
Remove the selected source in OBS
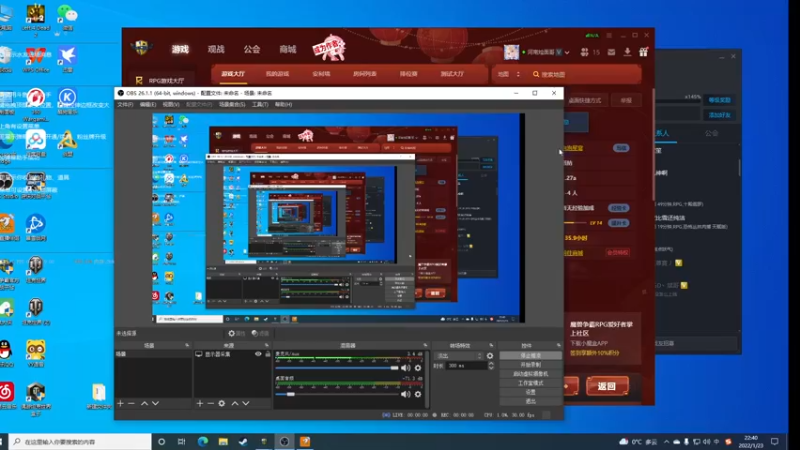pyautogui.click(x=210, y=403)
